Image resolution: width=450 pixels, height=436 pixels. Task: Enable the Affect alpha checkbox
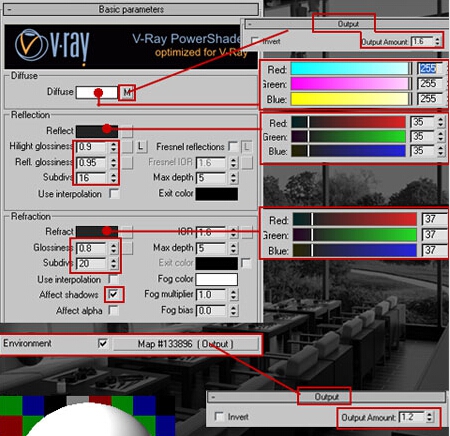pyautogui.click(x=113, y=310)
